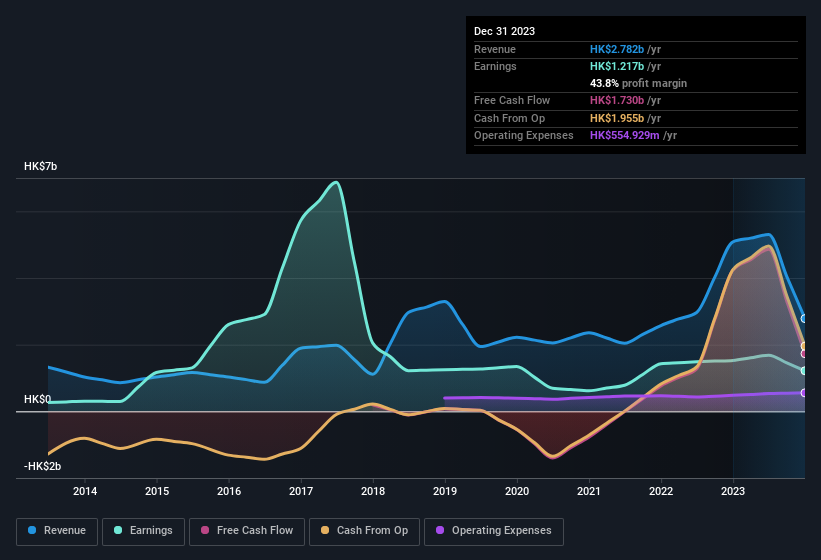Click the Revenue end-point marker on chart

point(804,318)
